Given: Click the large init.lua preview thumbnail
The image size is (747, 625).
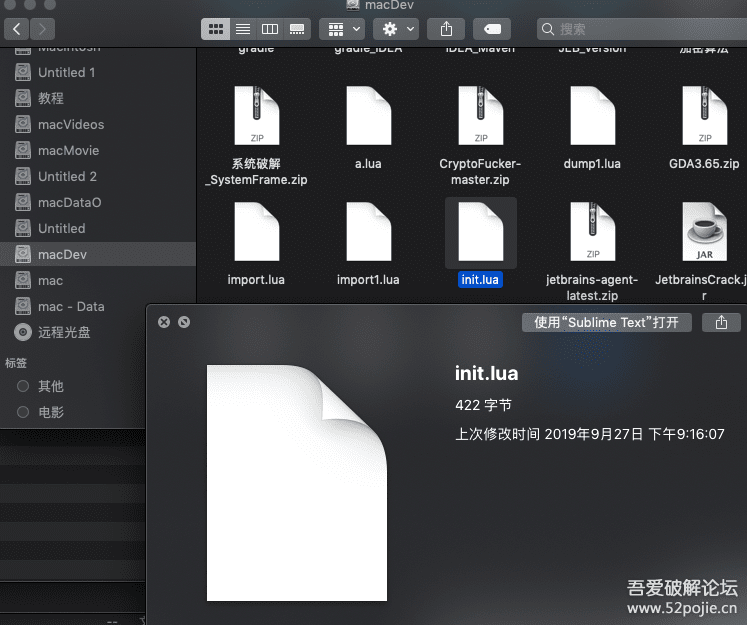Looking at the screenshot, I should [x=296, y=482].
